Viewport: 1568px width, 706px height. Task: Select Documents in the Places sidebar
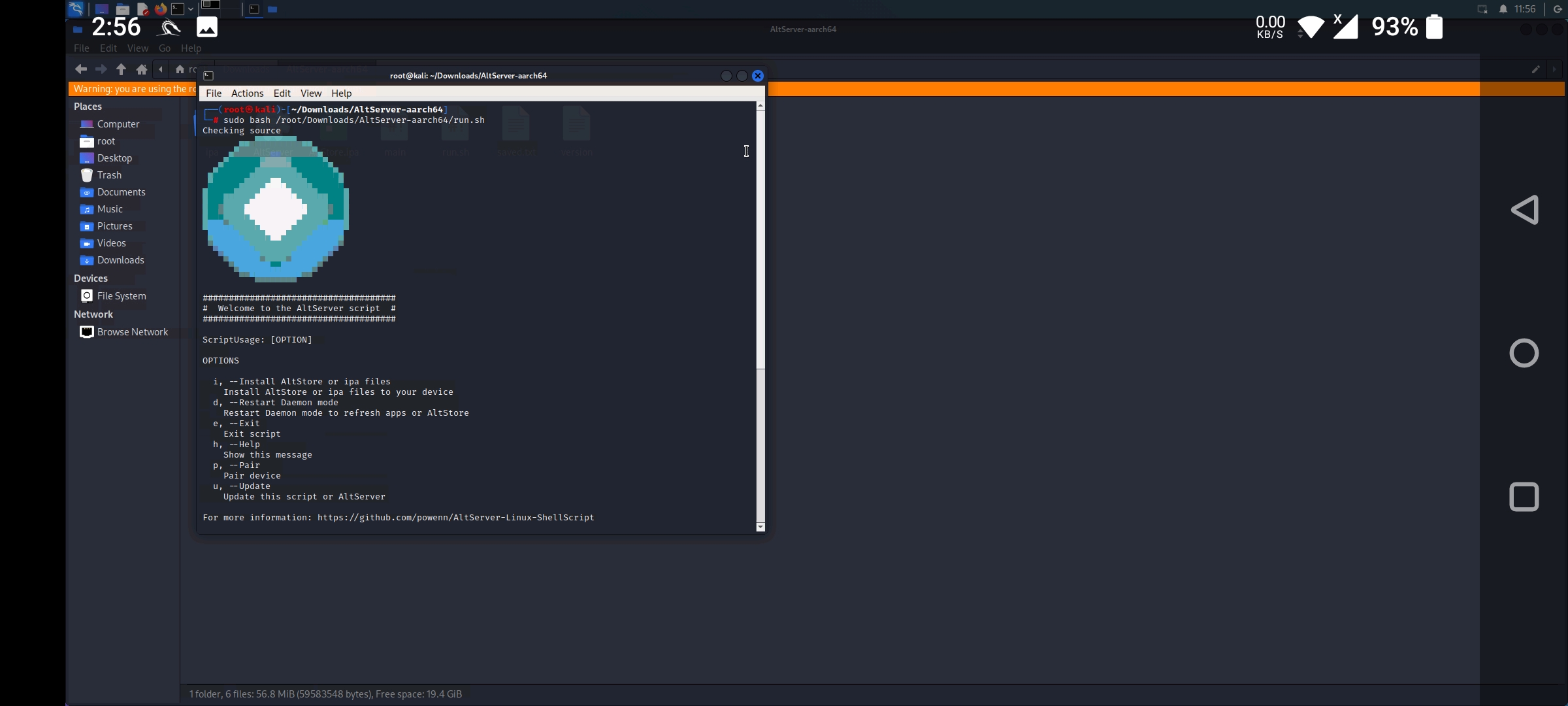pos(120,192)
